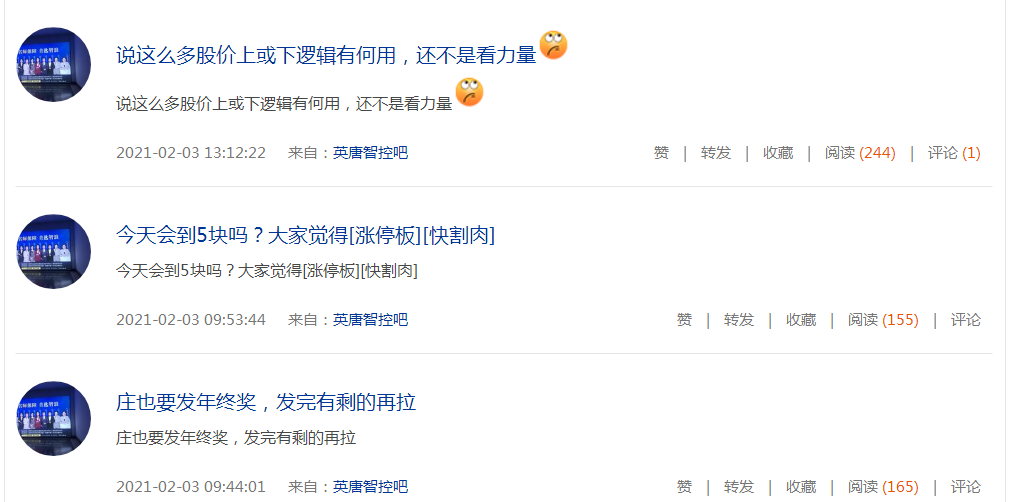Click 评论 on the 今天会到5块吗 post
The image size is (1035, 502).
[966, 320]
